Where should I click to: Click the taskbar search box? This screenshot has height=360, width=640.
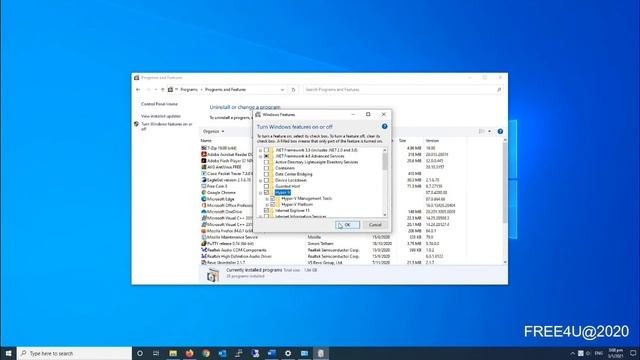(x=74, y=353)
